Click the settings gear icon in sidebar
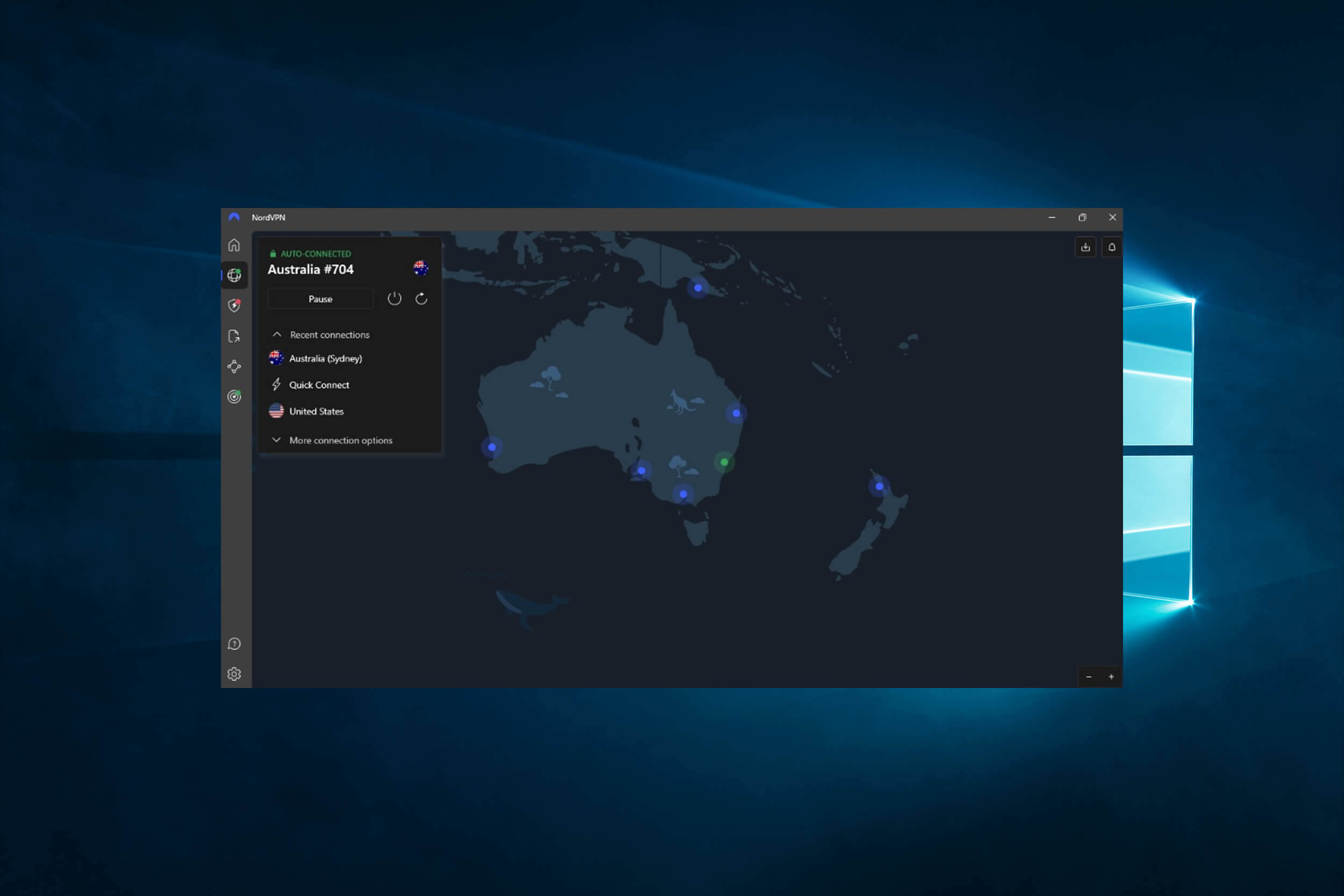Screen dimensions: 1344x896 [233, 674]
